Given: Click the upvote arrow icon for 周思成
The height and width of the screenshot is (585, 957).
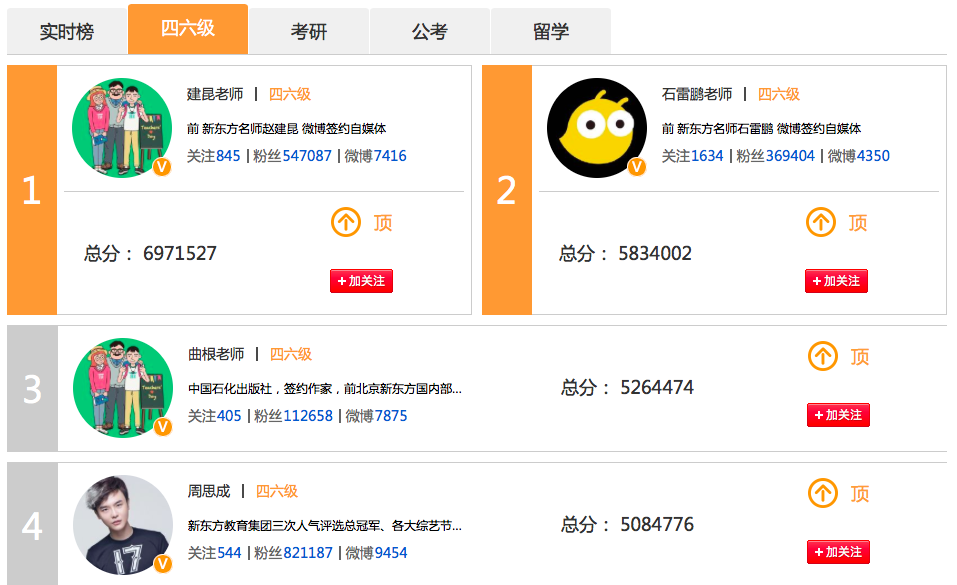Looking at the screenshot, I should (823, 493).
